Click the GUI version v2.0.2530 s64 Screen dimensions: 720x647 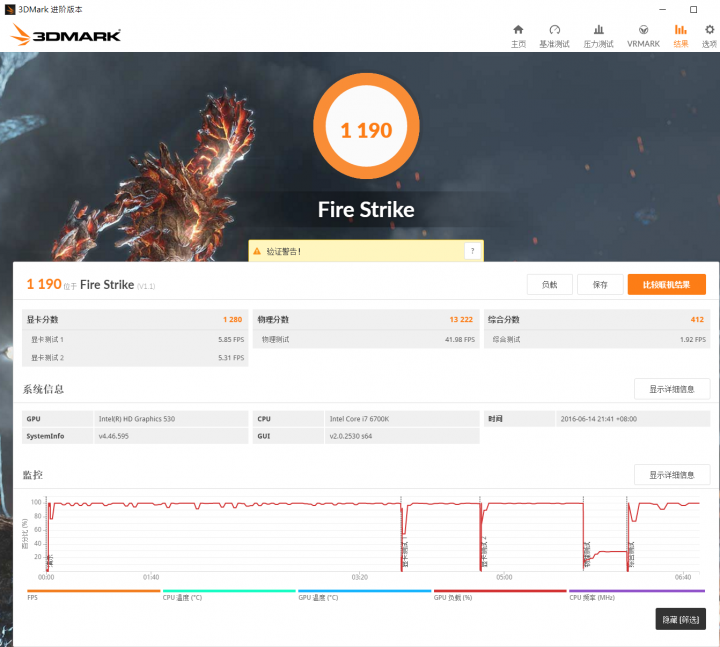[351, 436]
